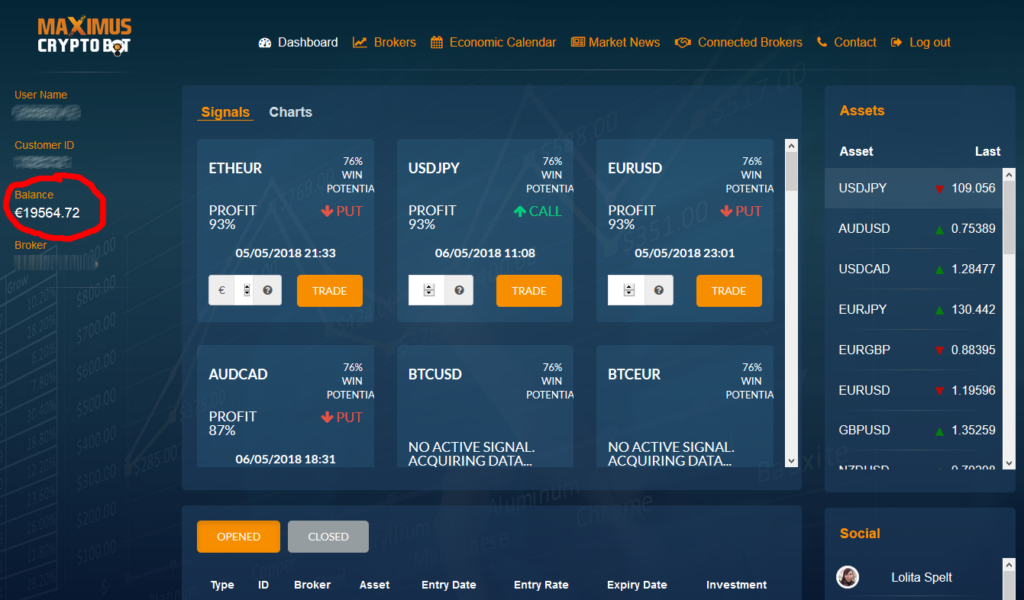Select the USDCAD row in Assets
The height and width of the screenshot is (600, 1024).
(x=914, y=270)
